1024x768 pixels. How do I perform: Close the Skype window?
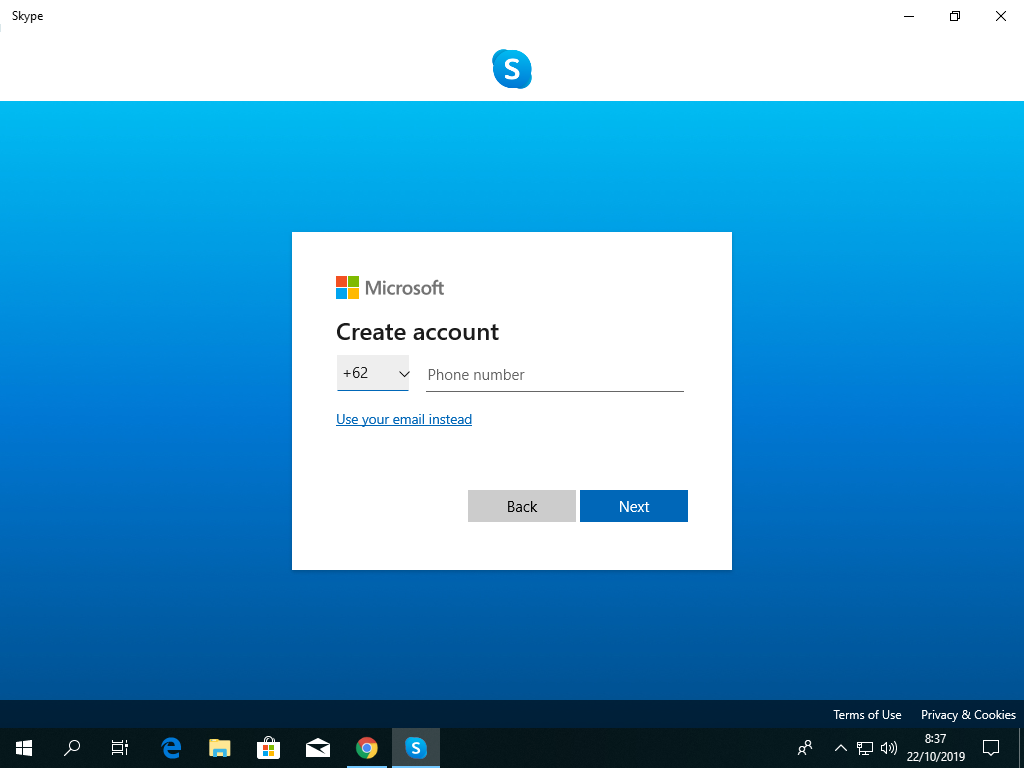(1000, 16)
